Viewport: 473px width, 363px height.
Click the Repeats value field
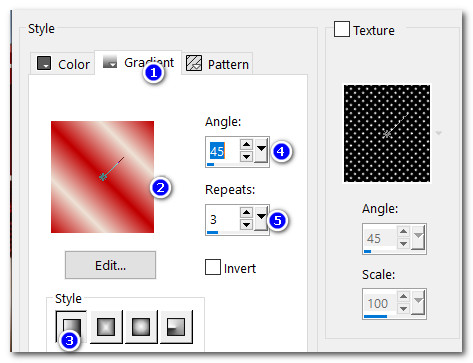click(222, 219)
